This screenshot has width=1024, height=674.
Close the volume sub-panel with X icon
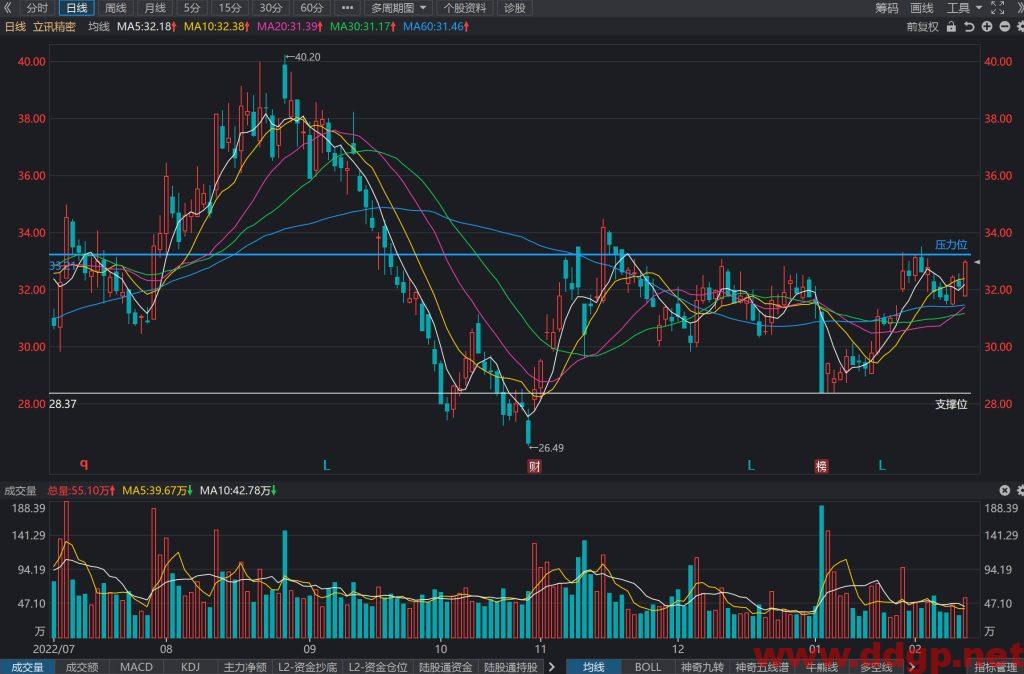pyautogui.click(x=1004, y=490)
